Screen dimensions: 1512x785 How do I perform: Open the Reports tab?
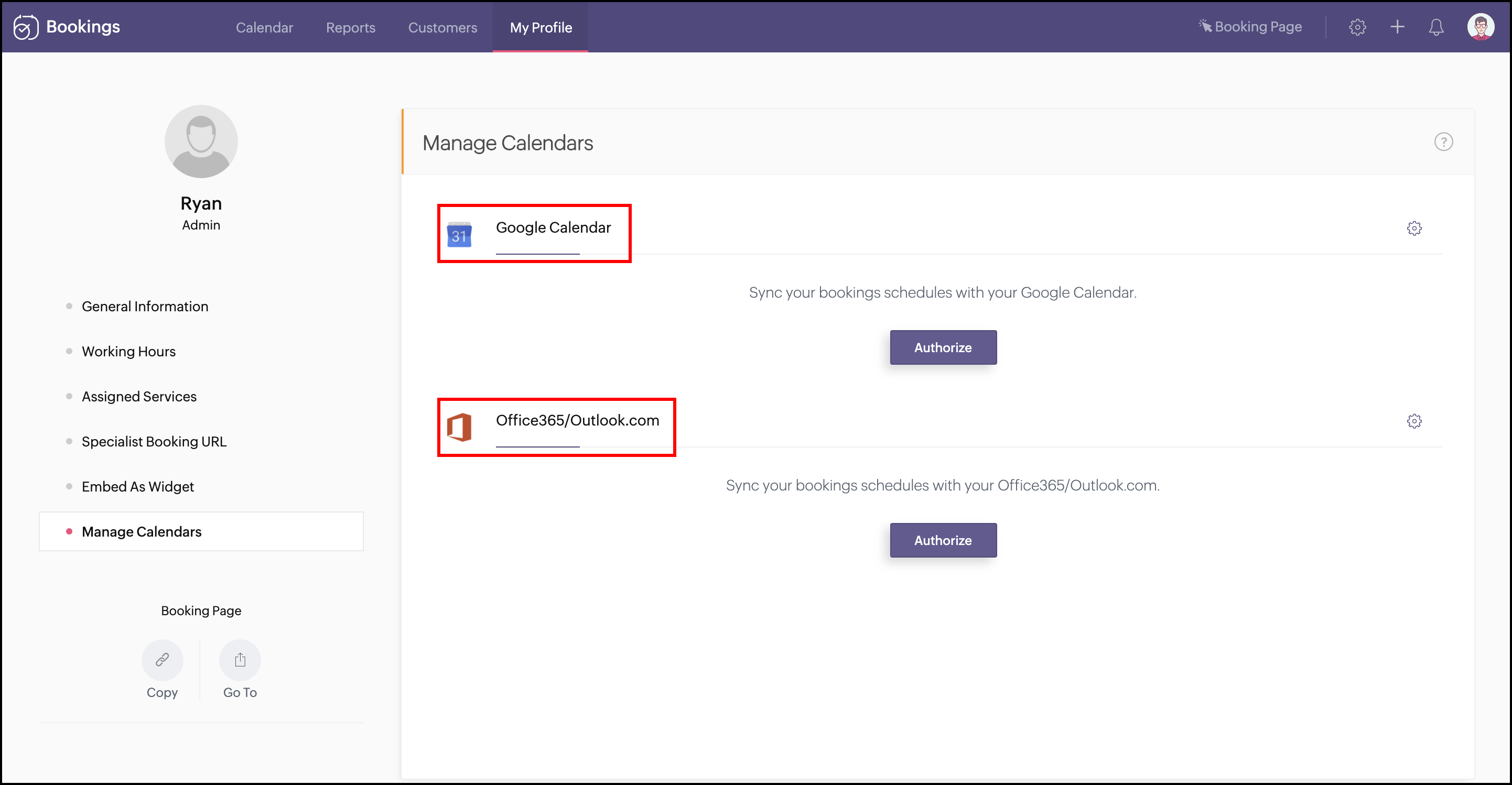350,28
